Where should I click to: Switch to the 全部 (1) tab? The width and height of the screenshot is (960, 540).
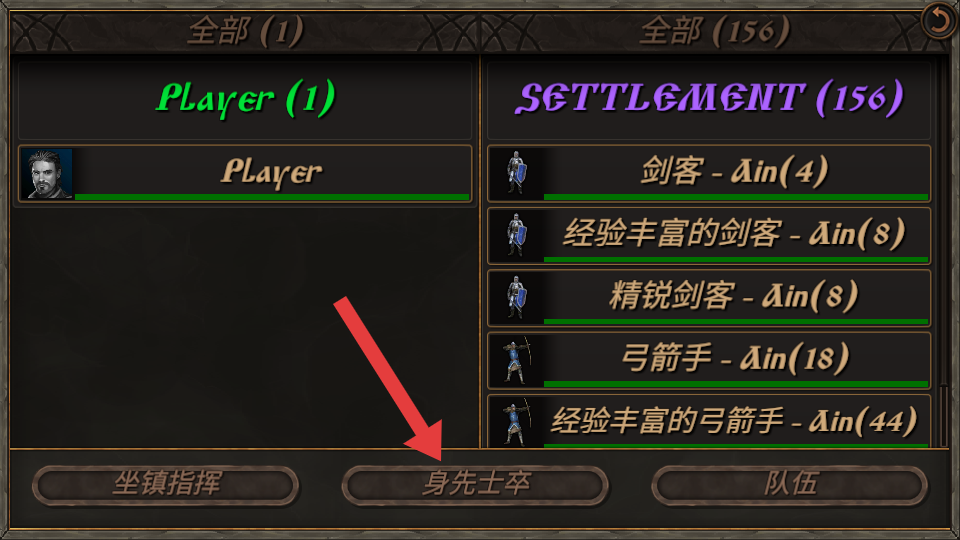click(x=245, y=31)
